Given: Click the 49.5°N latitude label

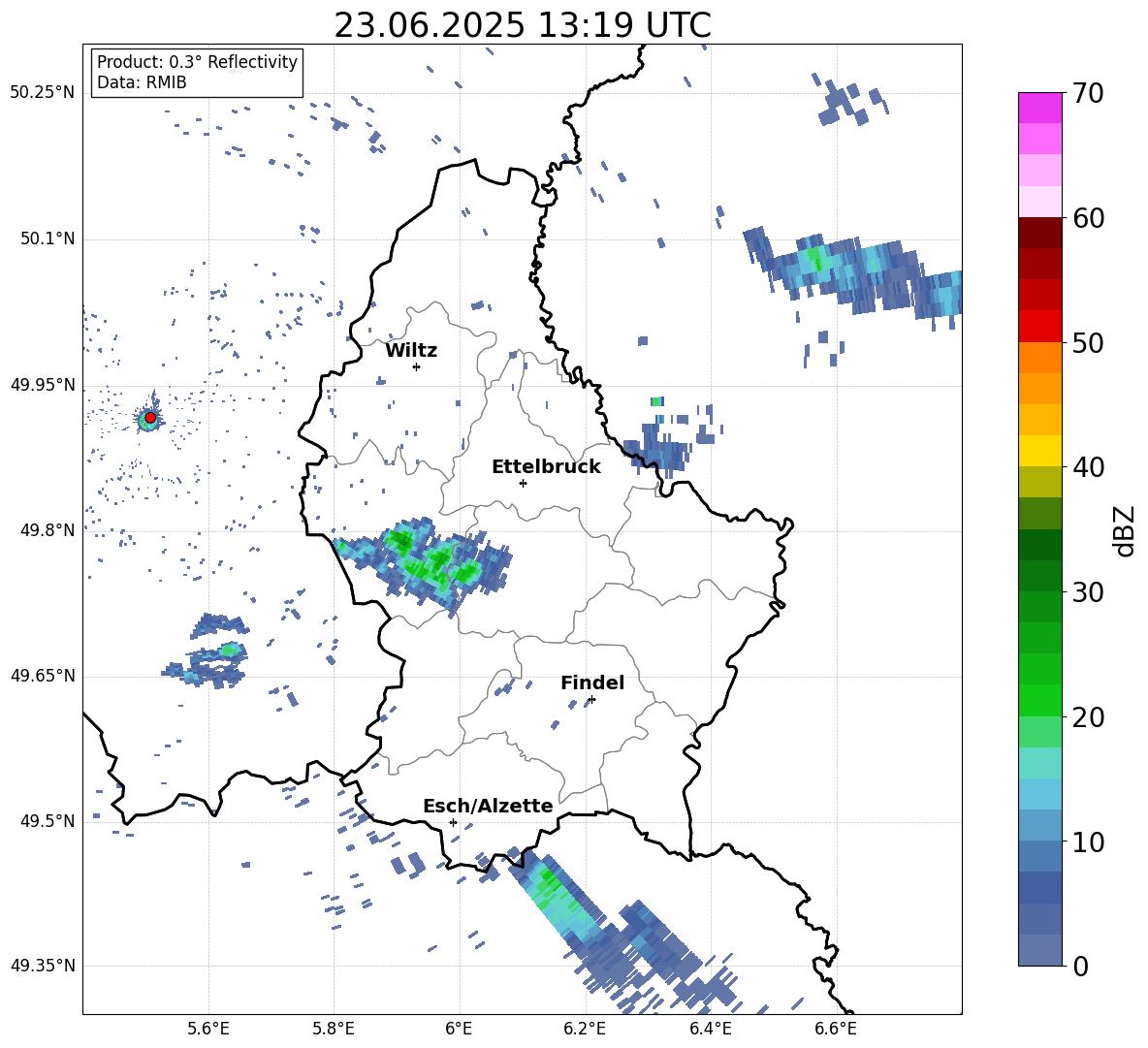Looking at the screenshot, I should pos(48,821).
